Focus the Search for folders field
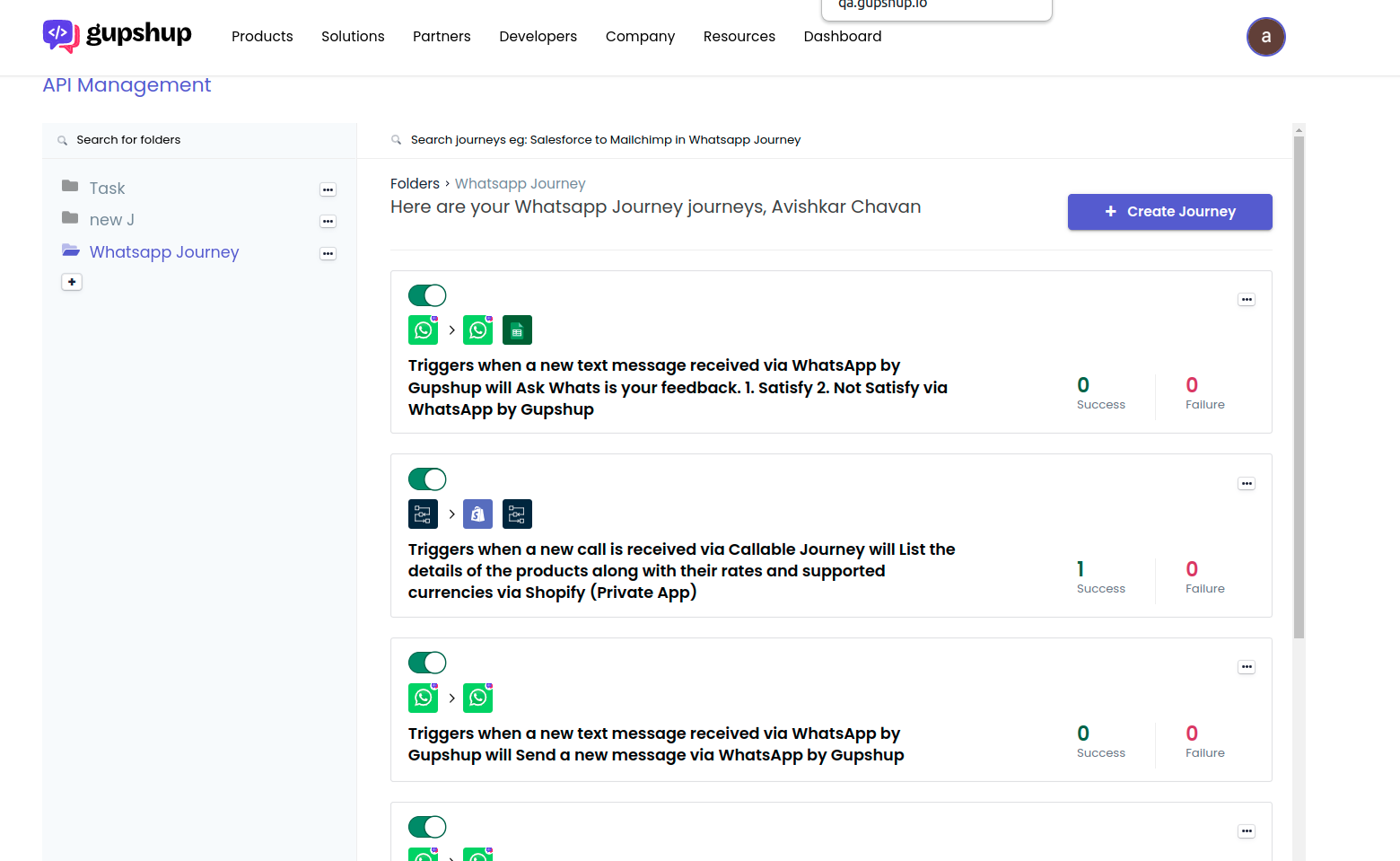 tap(199, 140)
